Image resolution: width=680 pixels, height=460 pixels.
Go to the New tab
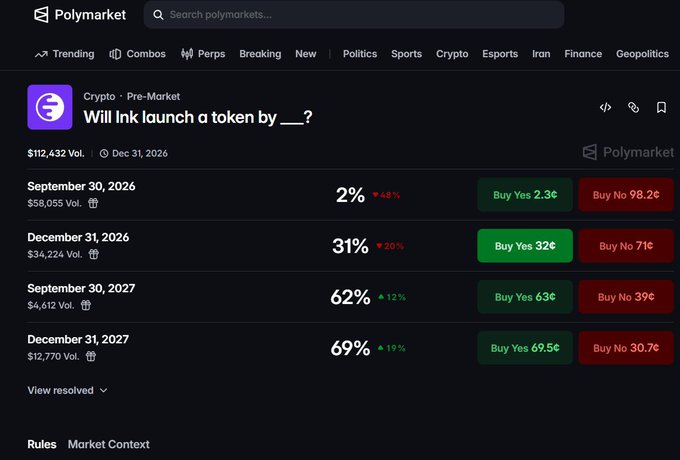click(306, 54)
